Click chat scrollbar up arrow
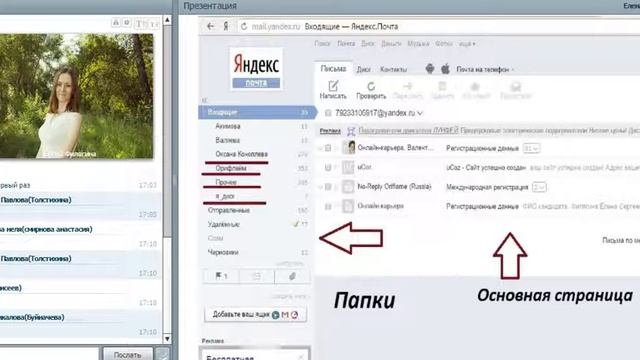Viewport: 640px width, 360px height. (x=167, y=19)
